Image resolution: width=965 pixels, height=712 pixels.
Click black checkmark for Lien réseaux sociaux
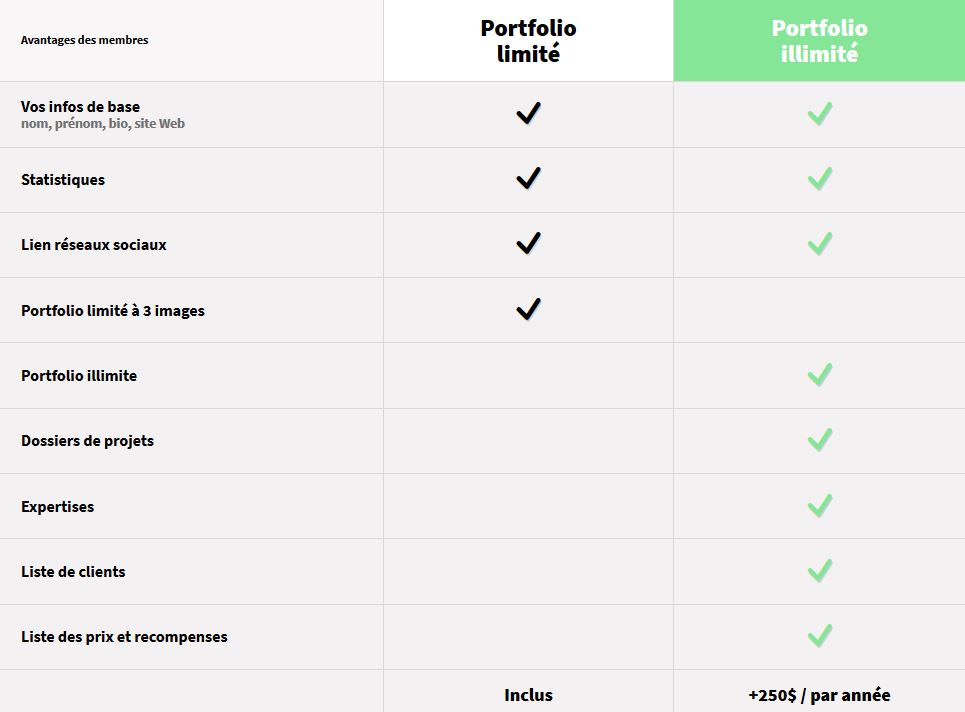(x=528, y=244)
